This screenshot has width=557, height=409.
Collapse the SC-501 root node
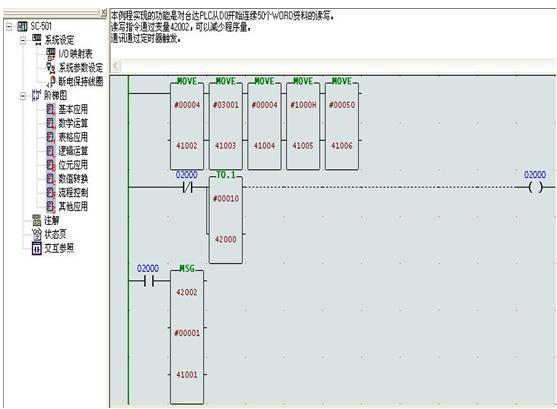click(x=9, y=26)
